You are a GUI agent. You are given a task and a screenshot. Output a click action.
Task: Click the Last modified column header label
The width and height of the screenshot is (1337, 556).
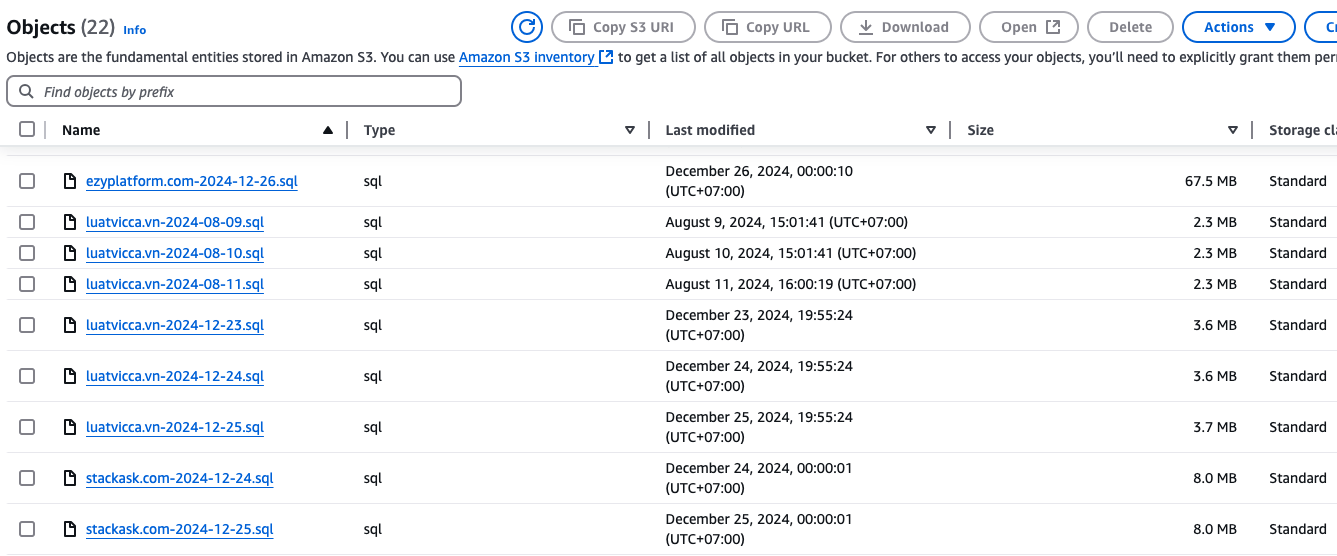[x=710, y=130]
